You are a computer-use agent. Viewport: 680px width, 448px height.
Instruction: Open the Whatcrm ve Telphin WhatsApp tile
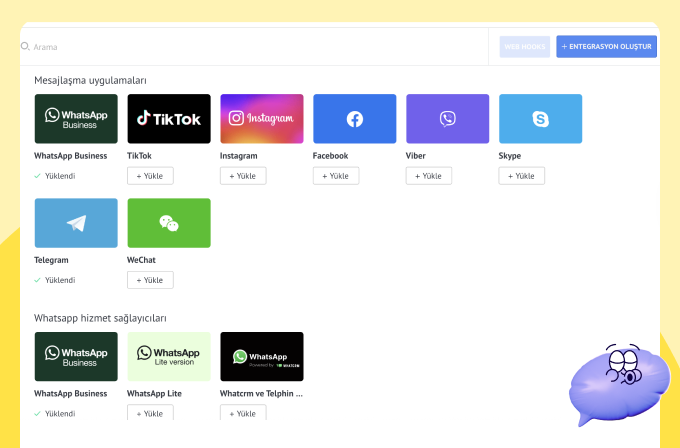262,356
